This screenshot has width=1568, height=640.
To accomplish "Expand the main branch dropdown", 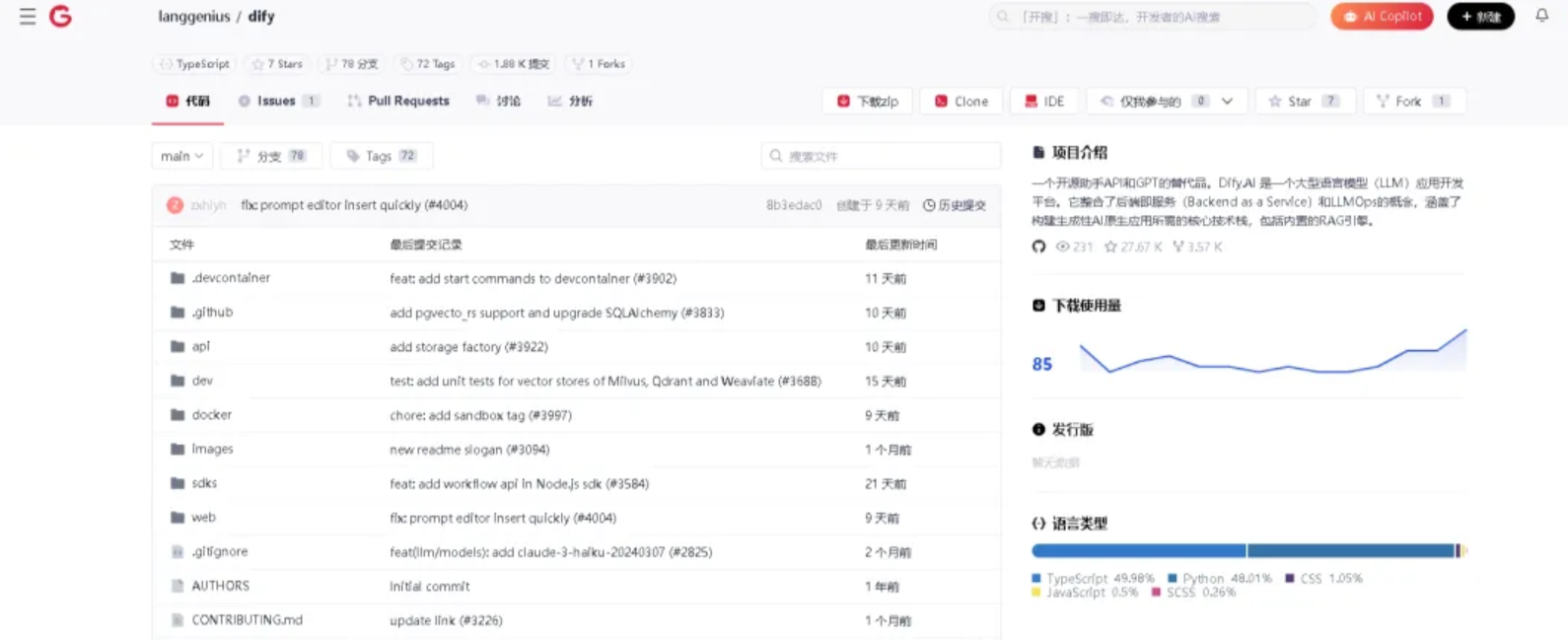I will (182, 156).
